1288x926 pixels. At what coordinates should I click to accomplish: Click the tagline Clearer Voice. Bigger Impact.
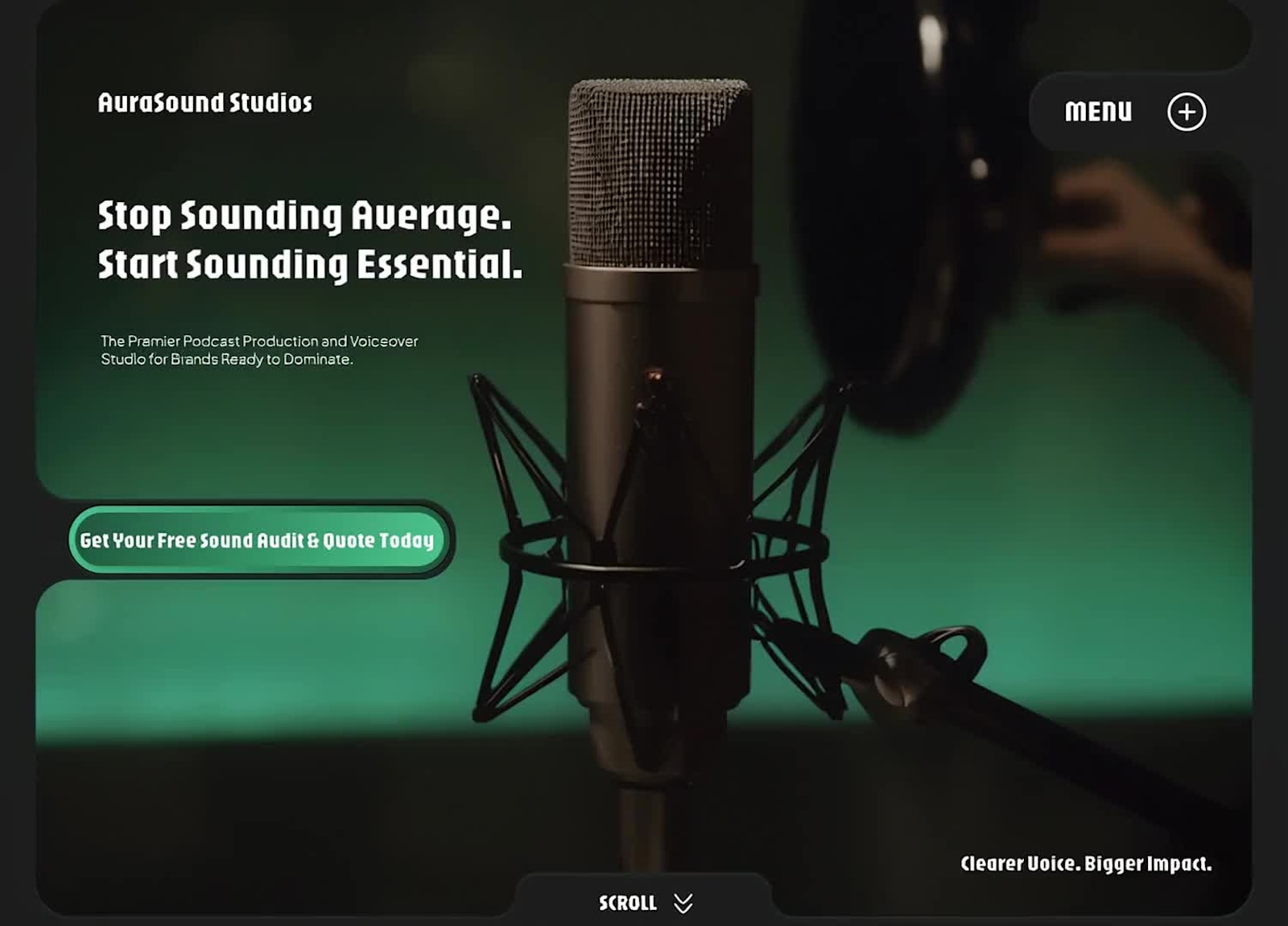[x=1086, y=863]
